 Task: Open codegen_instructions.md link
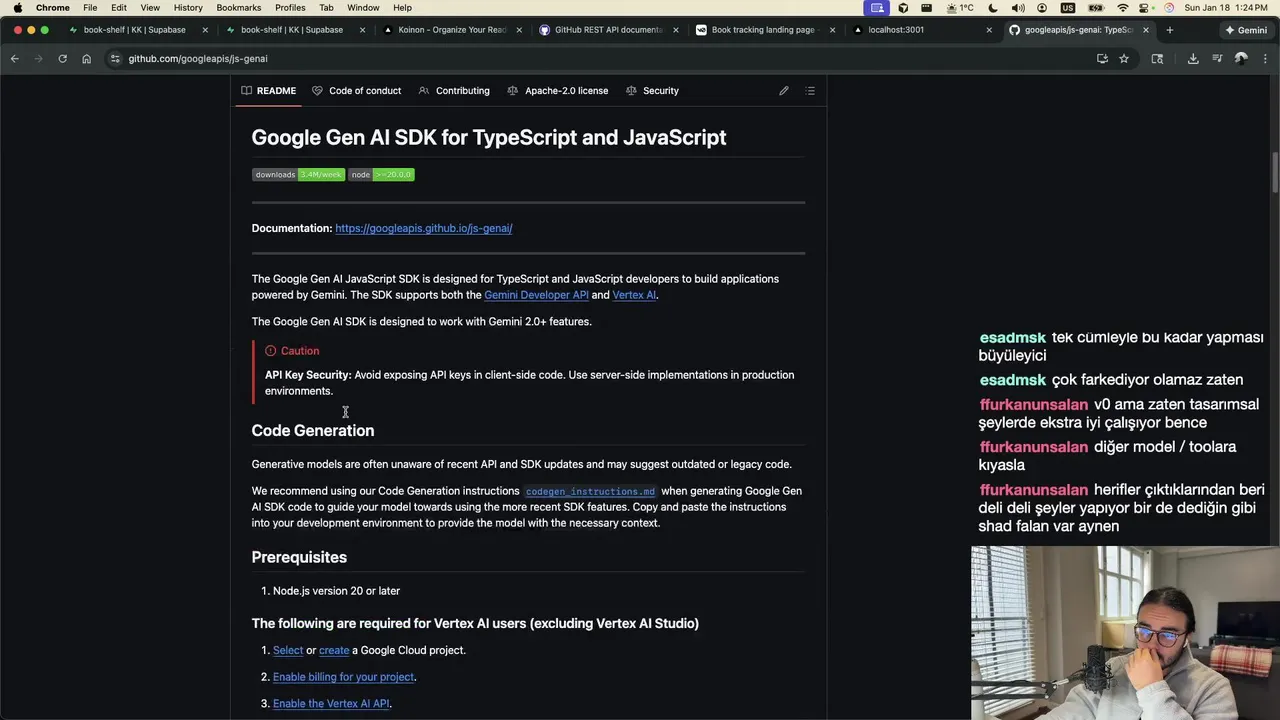pyautogui.click(x=590, y=491)
